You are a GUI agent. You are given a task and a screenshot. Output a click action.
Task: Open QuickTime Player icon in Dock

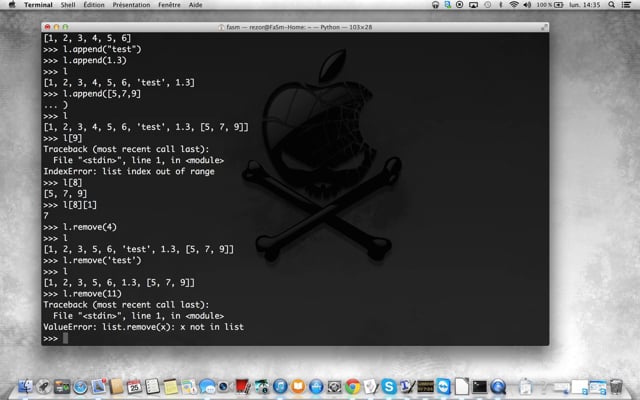pyautogui.click(x=498, y=386)
